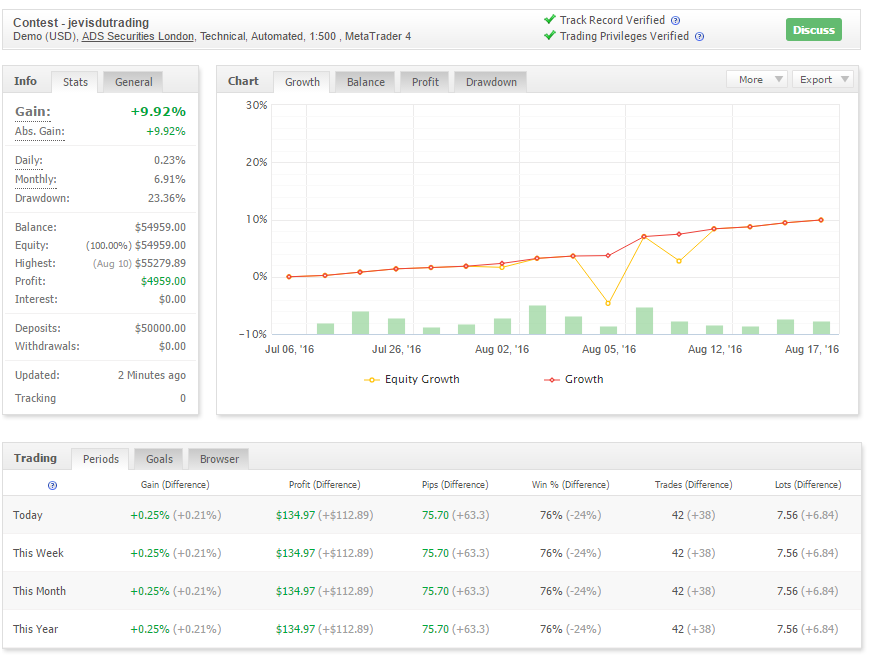The image size is (871, 666).
Task: Open the Goals tab in Trading section
Action: [159, 459]
